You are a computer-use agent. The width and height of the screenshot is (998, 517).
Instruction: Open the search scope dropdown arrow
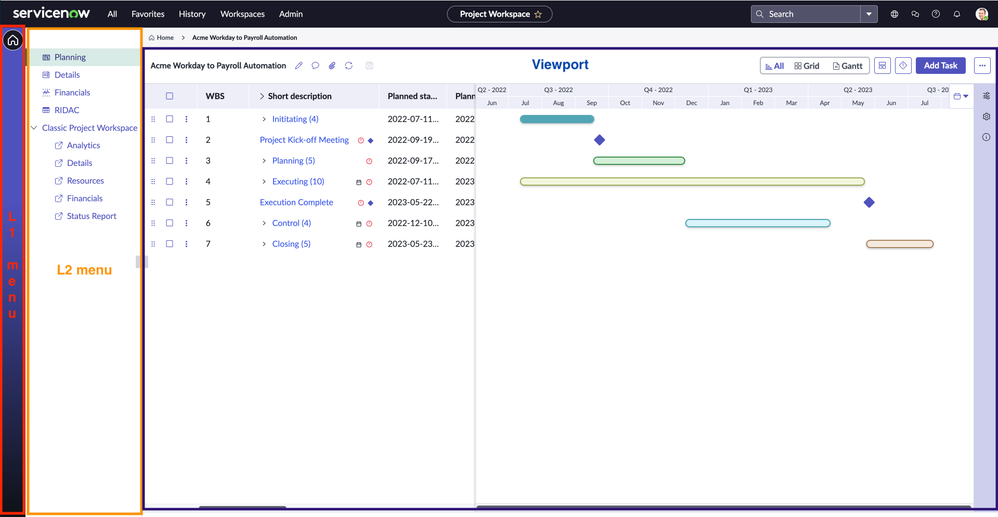click(x=869, y=14)
